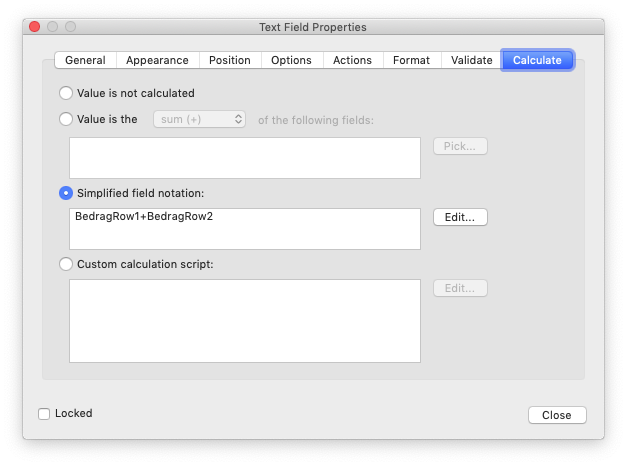627x466 pixels.
Task: Select the Format tab
Action: [411, 60]
